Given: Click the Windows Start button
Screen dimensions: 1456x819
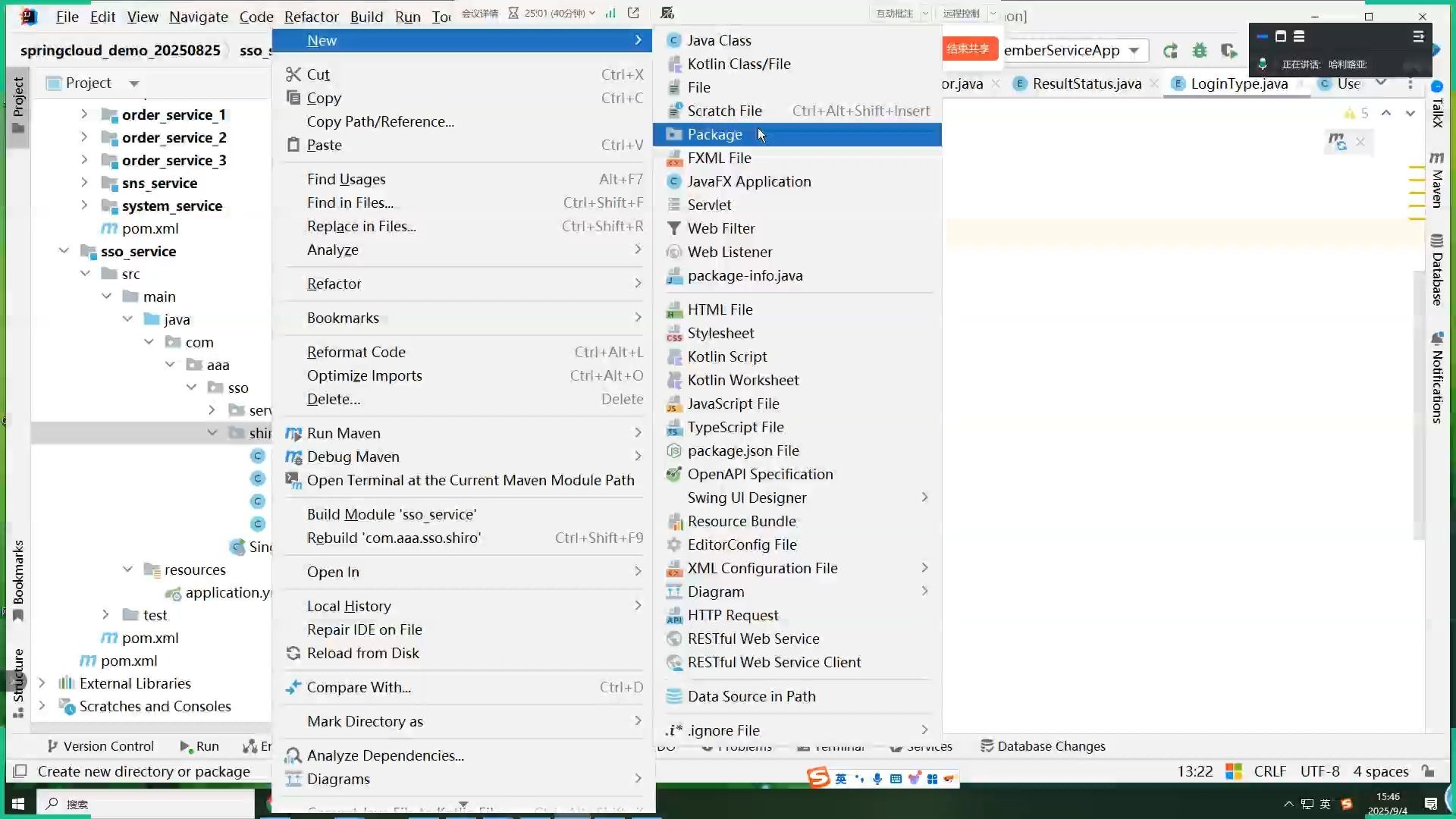Looking at the screenshot, I should pyautogui.click(x=18, y=804).
